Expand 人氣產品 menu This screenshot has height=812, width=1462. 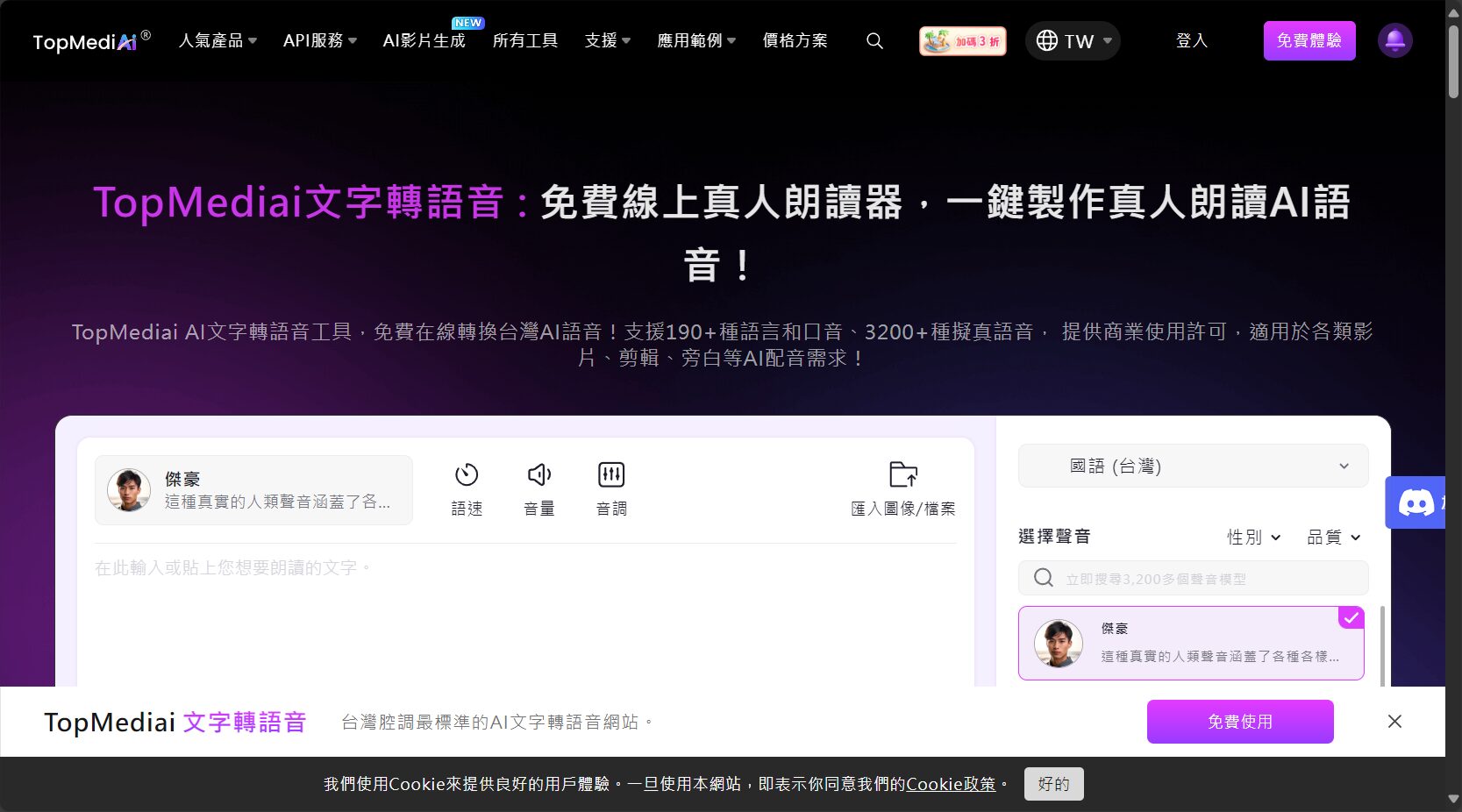(x=218, y=40)
